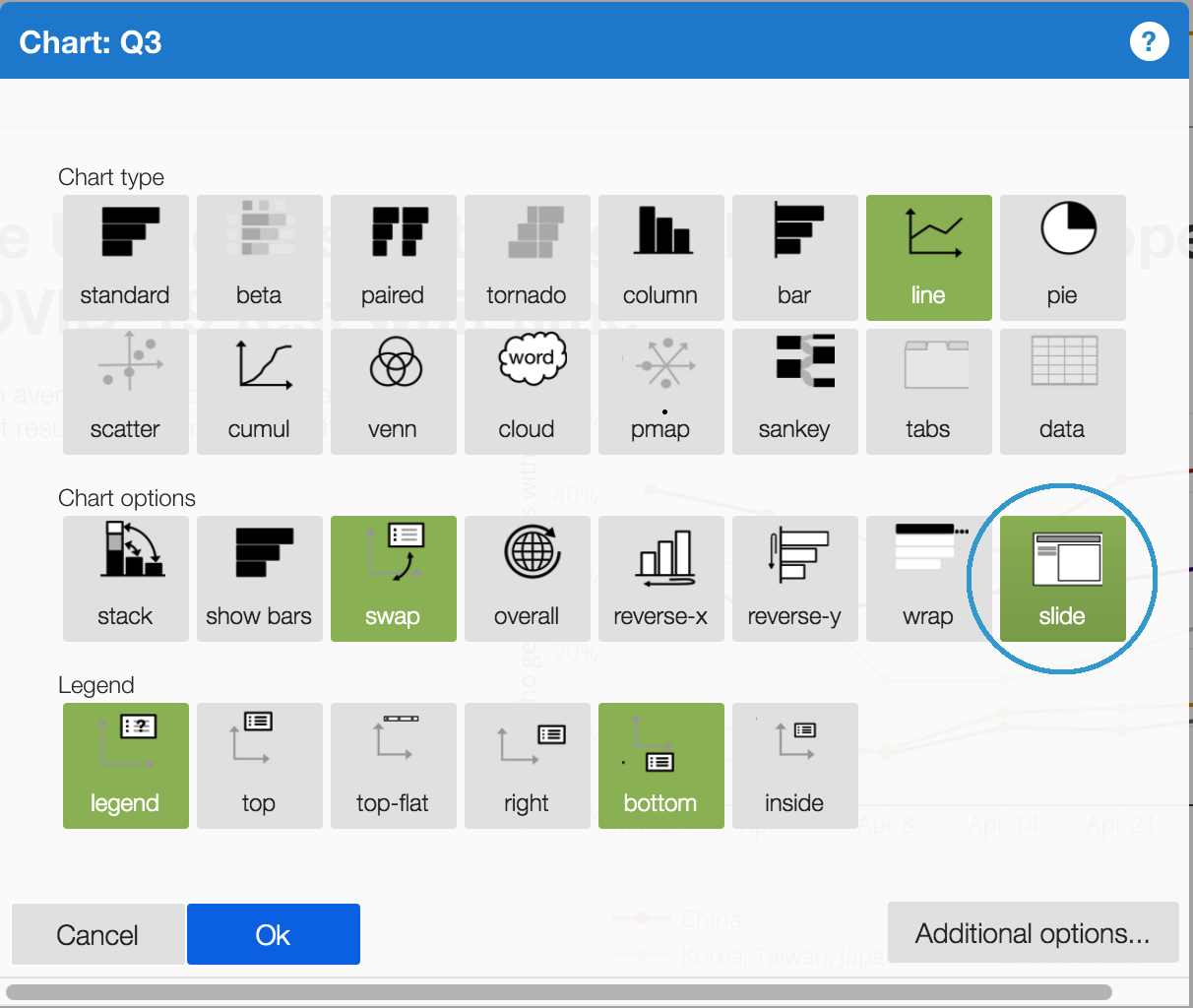Open Additional options
This screenshot has height=1008, width=1193.
click(x=1033, y=932)
